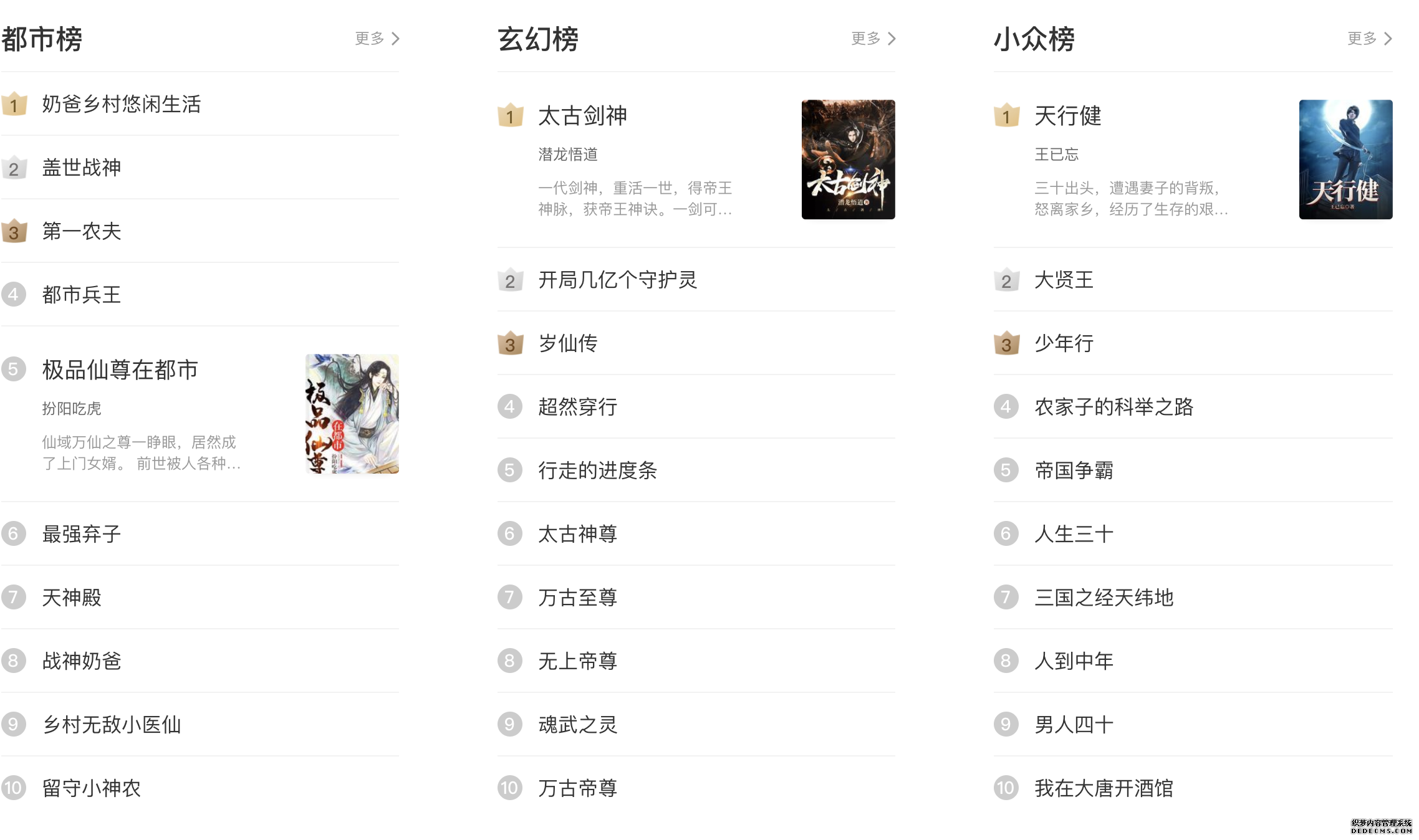Click the 太古剑神 cover image
1419x840 pixels.
coord(848,160)
